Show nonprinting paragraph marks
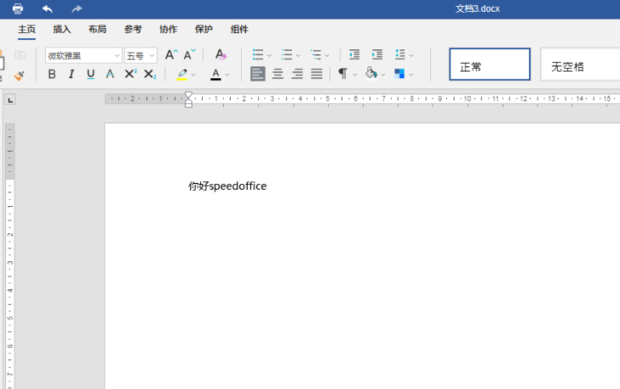 pyautogui.click(x=343, y=74)
